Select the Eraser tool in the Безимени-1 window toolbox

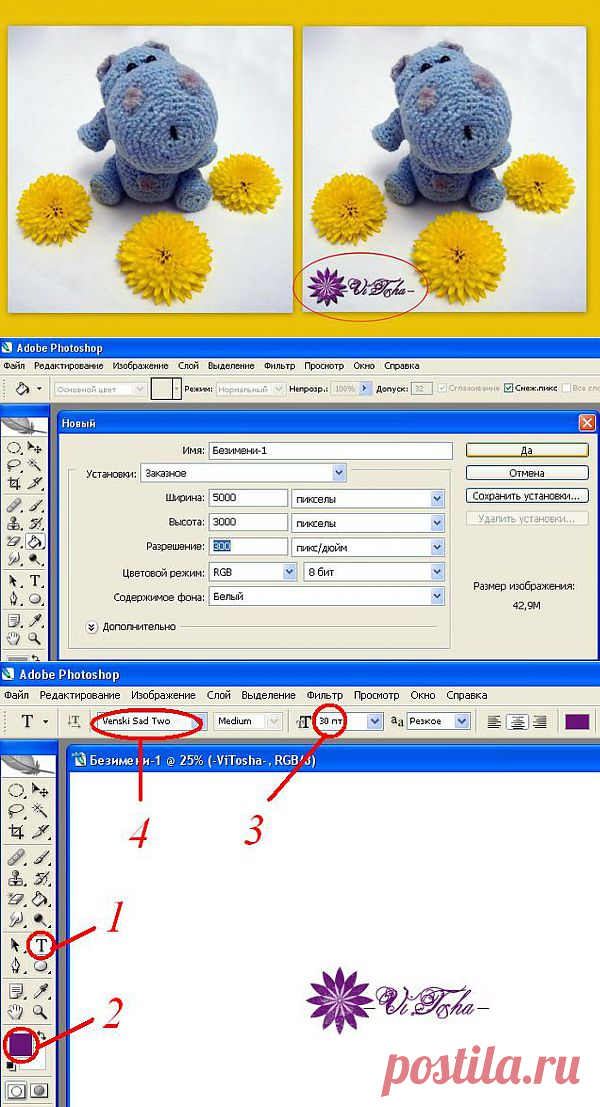[x=15, y=899]
